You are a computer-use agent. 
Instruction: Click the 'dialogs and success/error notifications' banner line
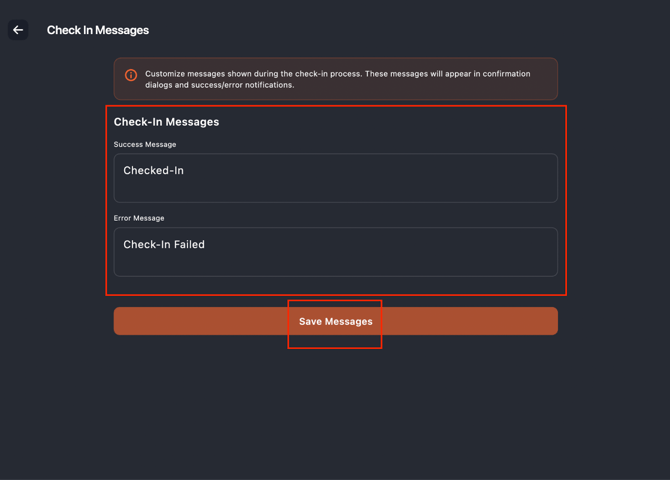coord(220,85)
